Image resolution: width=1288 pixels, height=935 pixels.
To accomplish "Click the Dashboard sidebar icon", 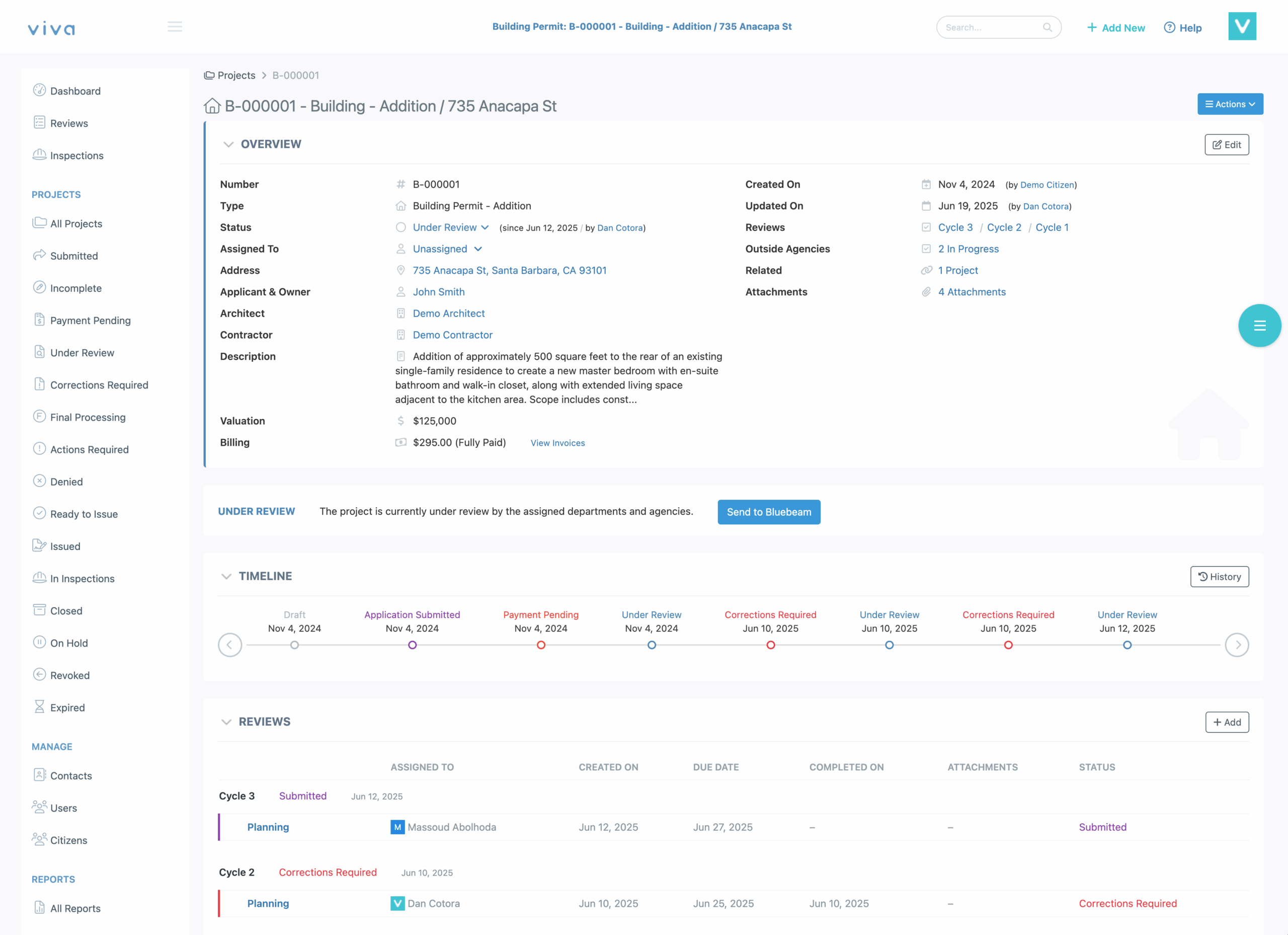I will tap(39, 90).
